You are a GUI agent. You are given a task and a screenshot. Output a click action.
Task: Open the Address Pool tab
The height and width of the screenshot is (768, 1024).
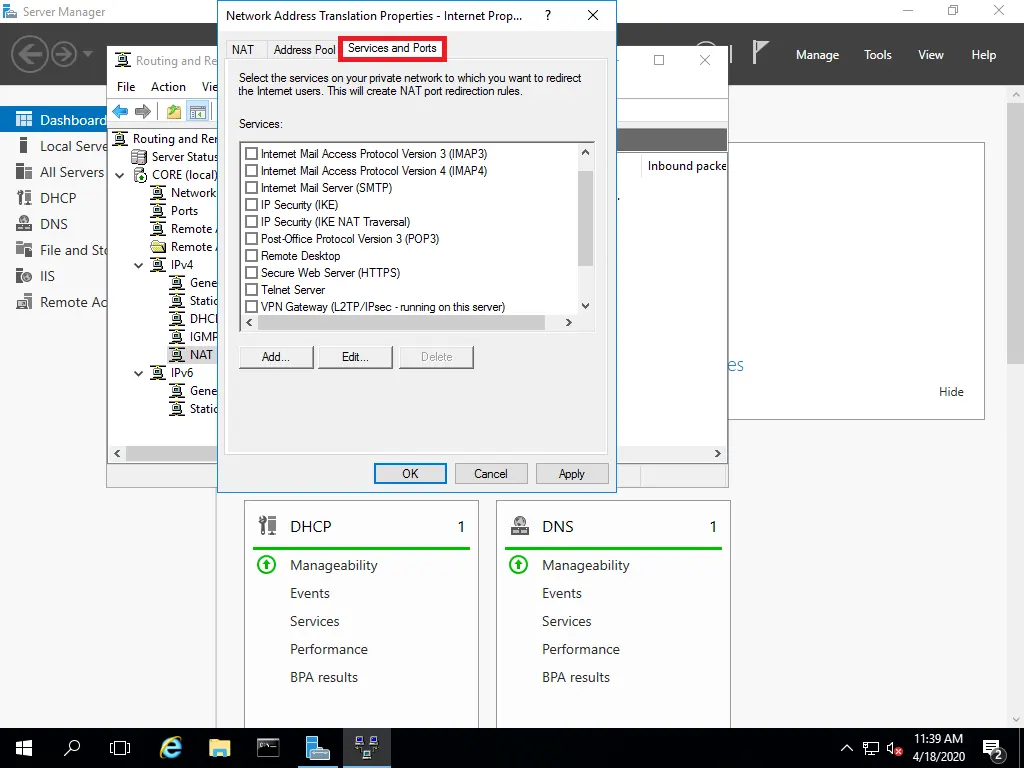tap(304, 50)
